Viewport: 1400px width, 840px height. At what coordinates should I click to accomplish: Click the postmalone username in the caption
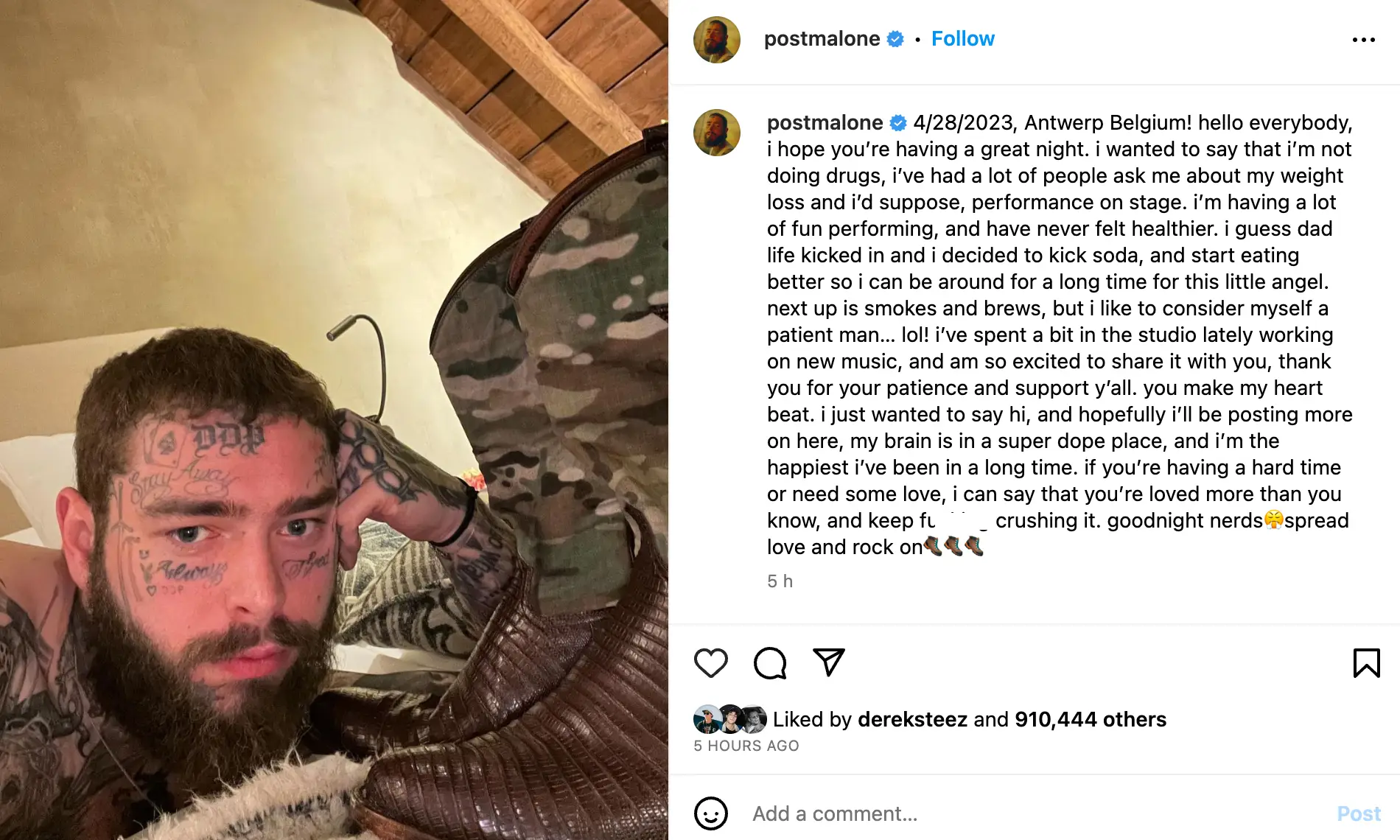tap(825, 122)
